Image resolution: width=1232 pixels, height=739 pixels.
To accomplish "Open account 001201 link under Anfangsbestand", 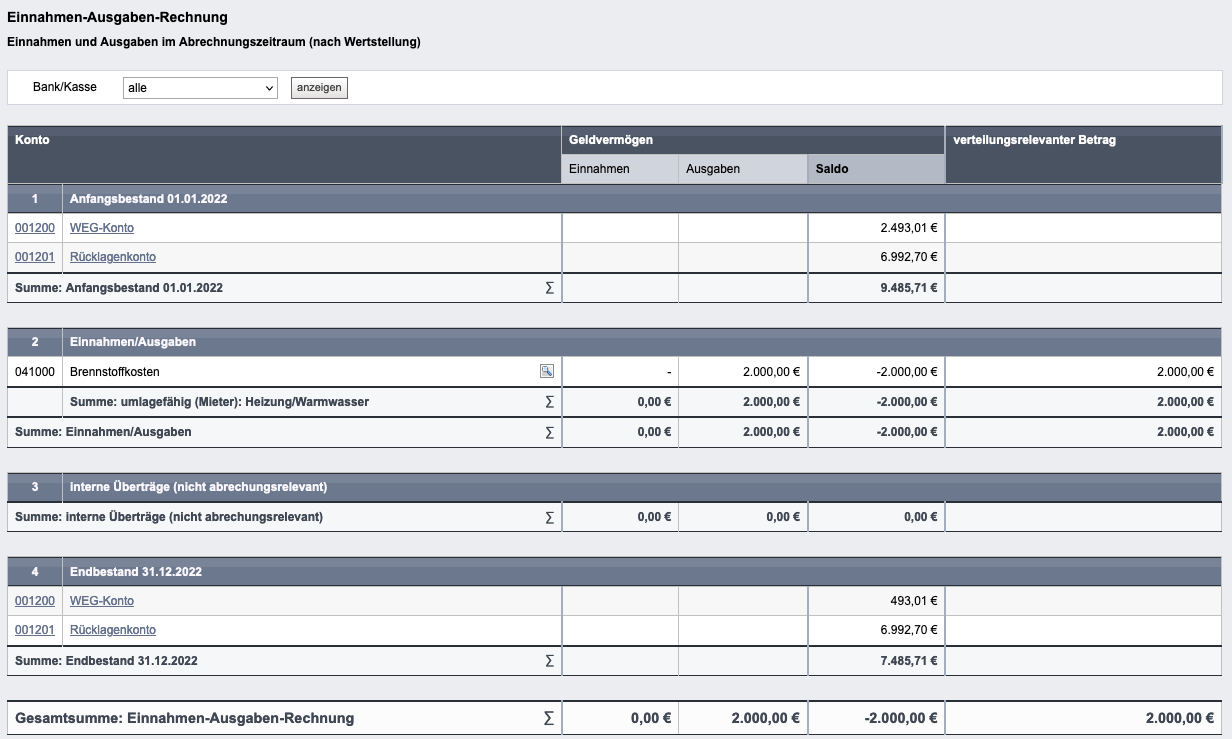I will coord(34,257).
